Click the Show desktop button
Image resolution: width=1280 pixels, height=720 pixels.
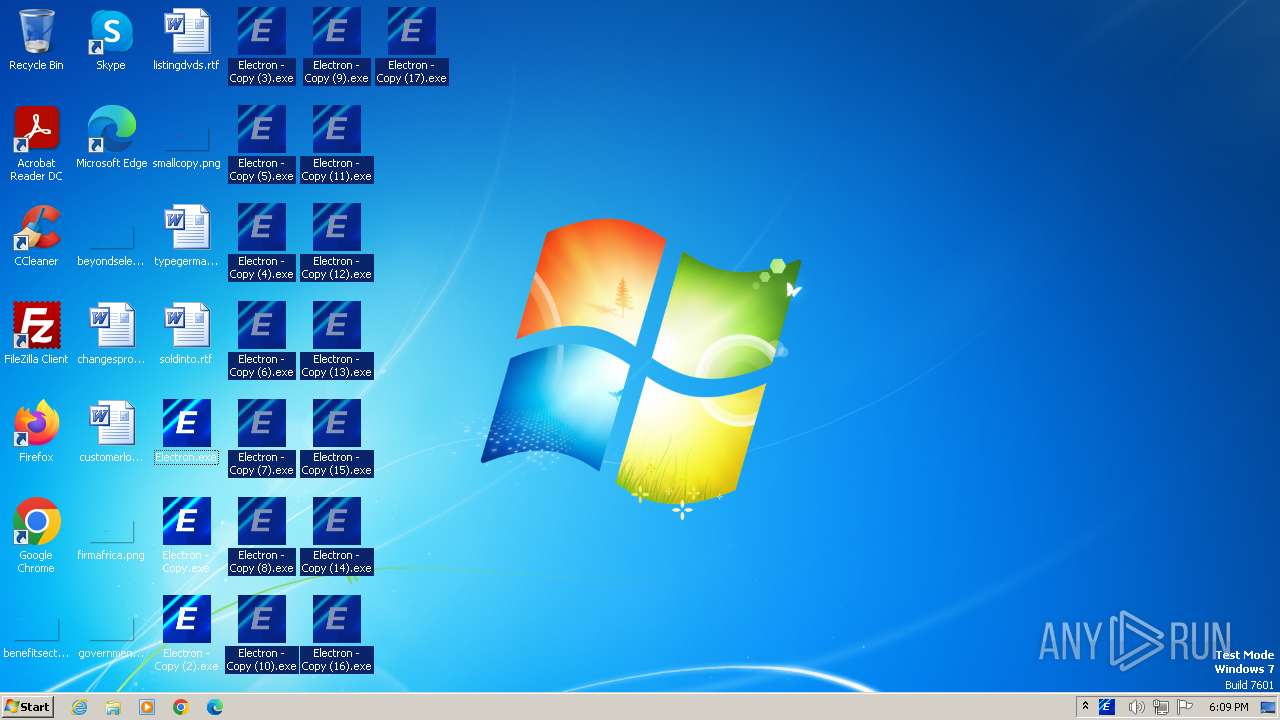pyautogui.click(x=1270, y=707)
